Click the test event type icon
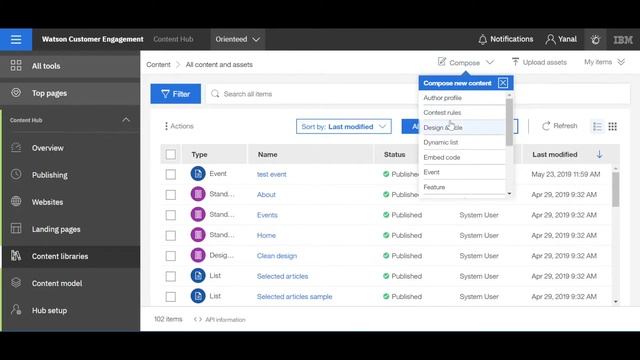Screen dimensions: 640x360 pyautogui.click(x=198, y=173)
